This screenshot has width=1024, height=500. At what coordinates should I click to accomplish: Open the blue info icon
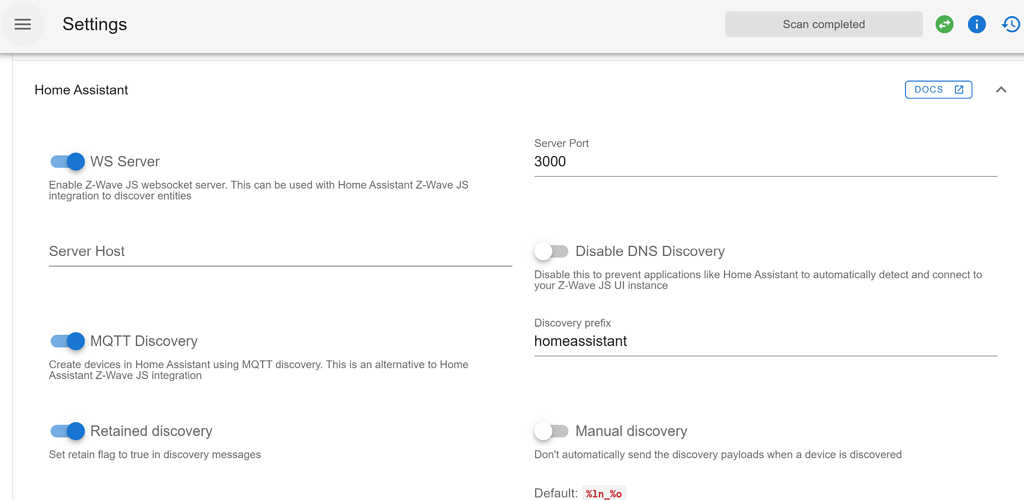point(977,24)
